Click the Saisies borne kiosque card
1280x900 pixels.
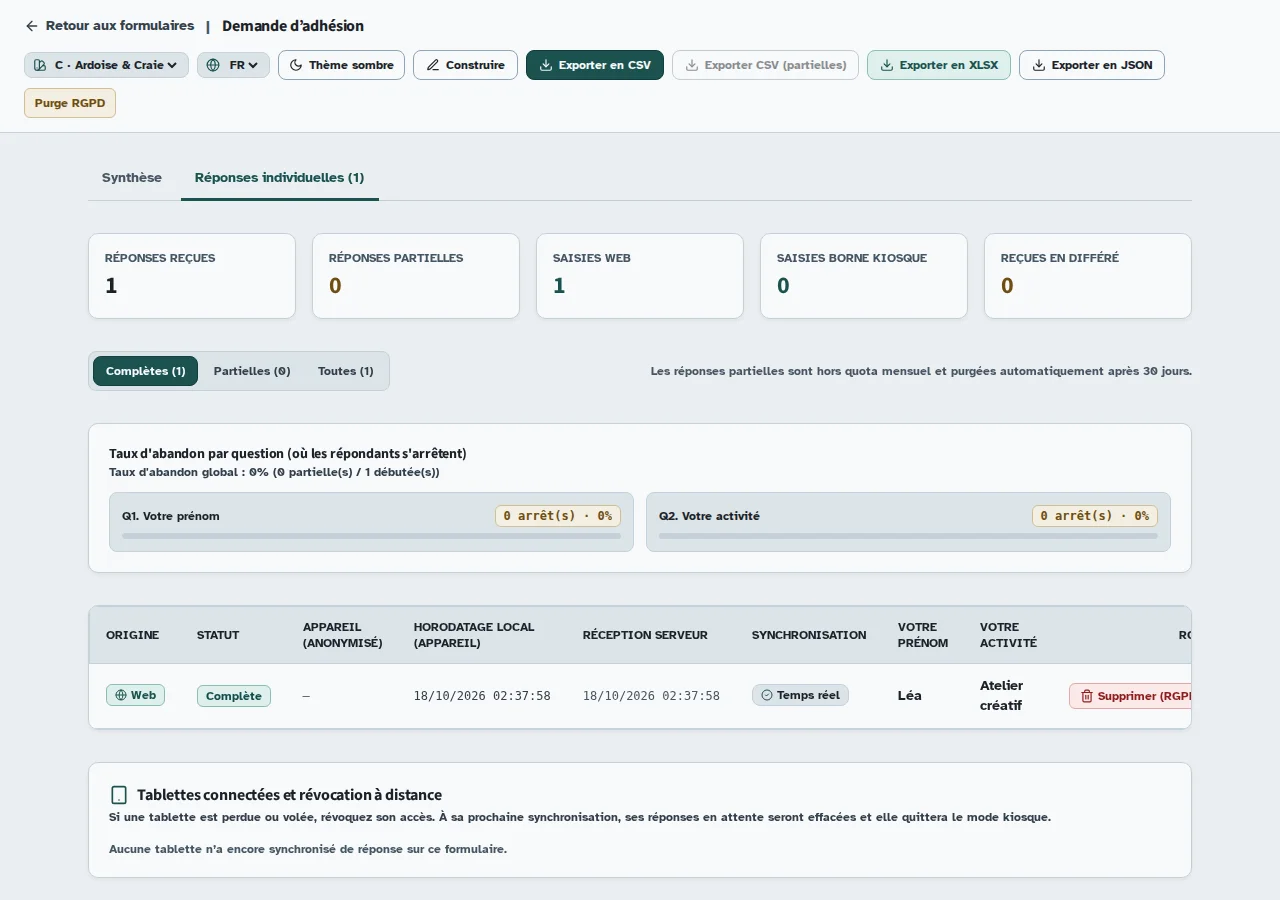tap(864, 276)
